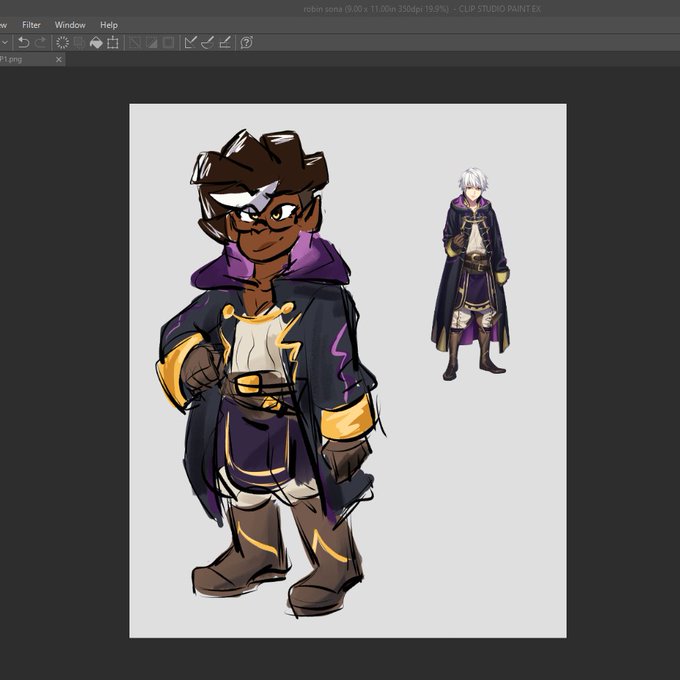Viewport: 680px width, 680px height.
Task: Click the window title text
Action: tap(422, 9)
